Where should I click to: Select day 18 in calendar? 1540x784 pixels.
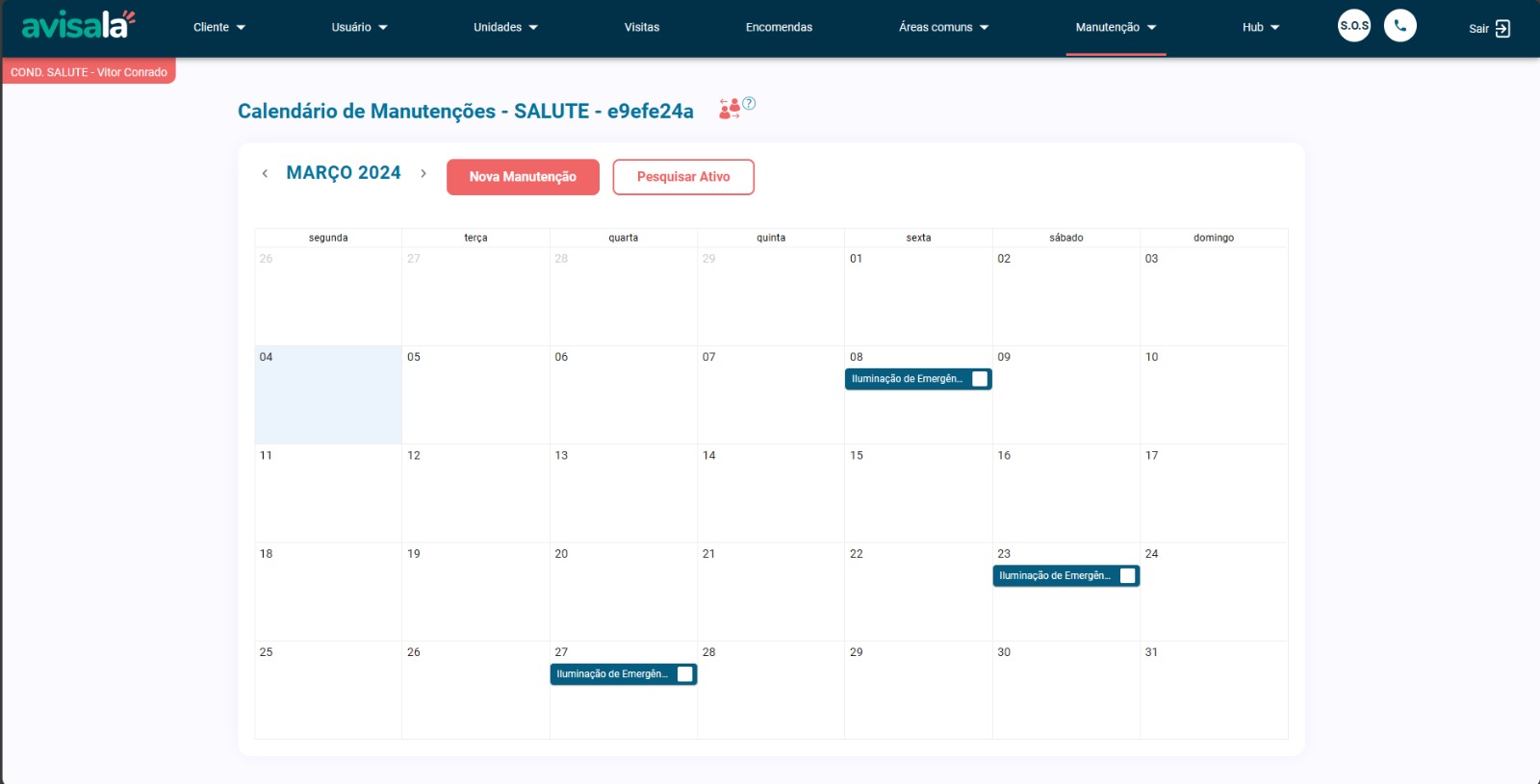point(328,592)
